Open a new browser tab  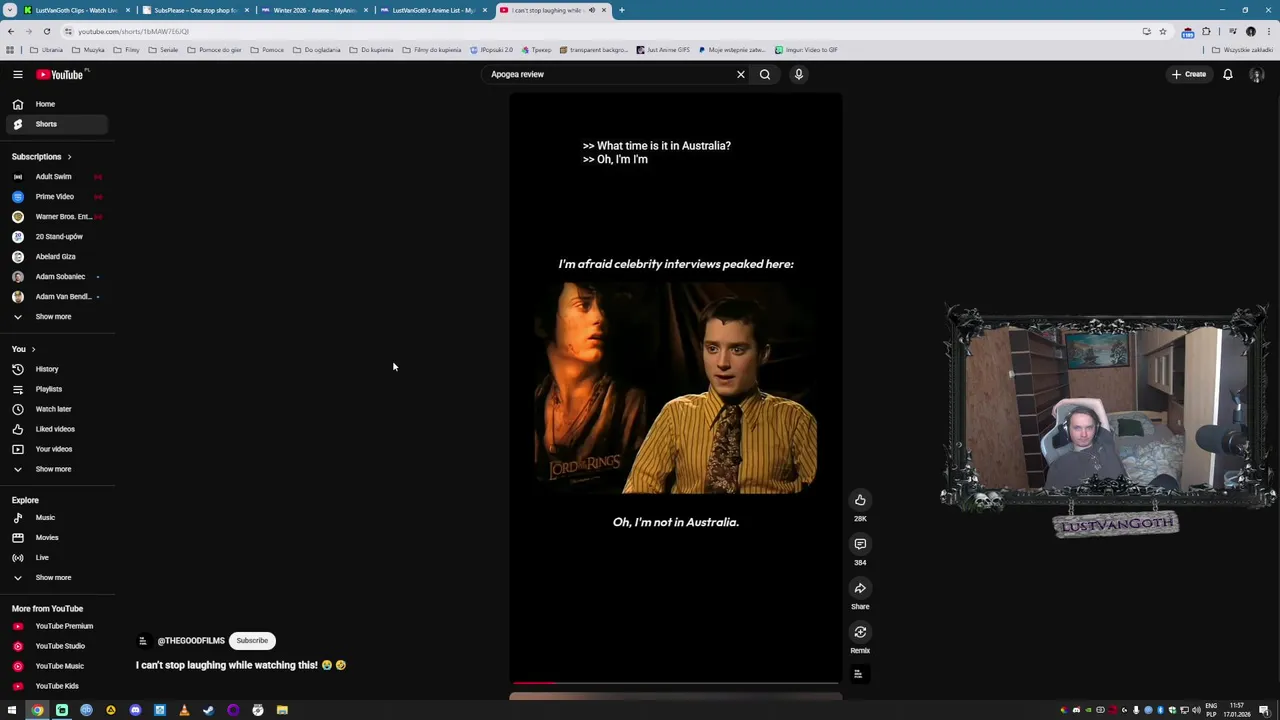click(x=621, y=10)
